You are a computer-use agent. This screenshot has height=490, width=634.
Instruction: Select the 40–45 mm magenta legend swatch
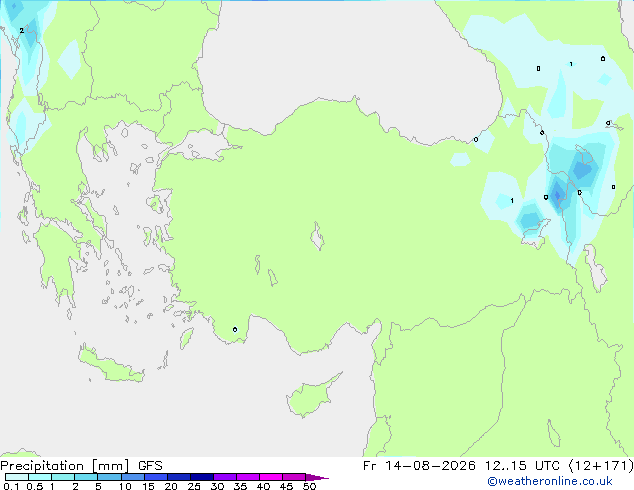(x=271, y=477)
